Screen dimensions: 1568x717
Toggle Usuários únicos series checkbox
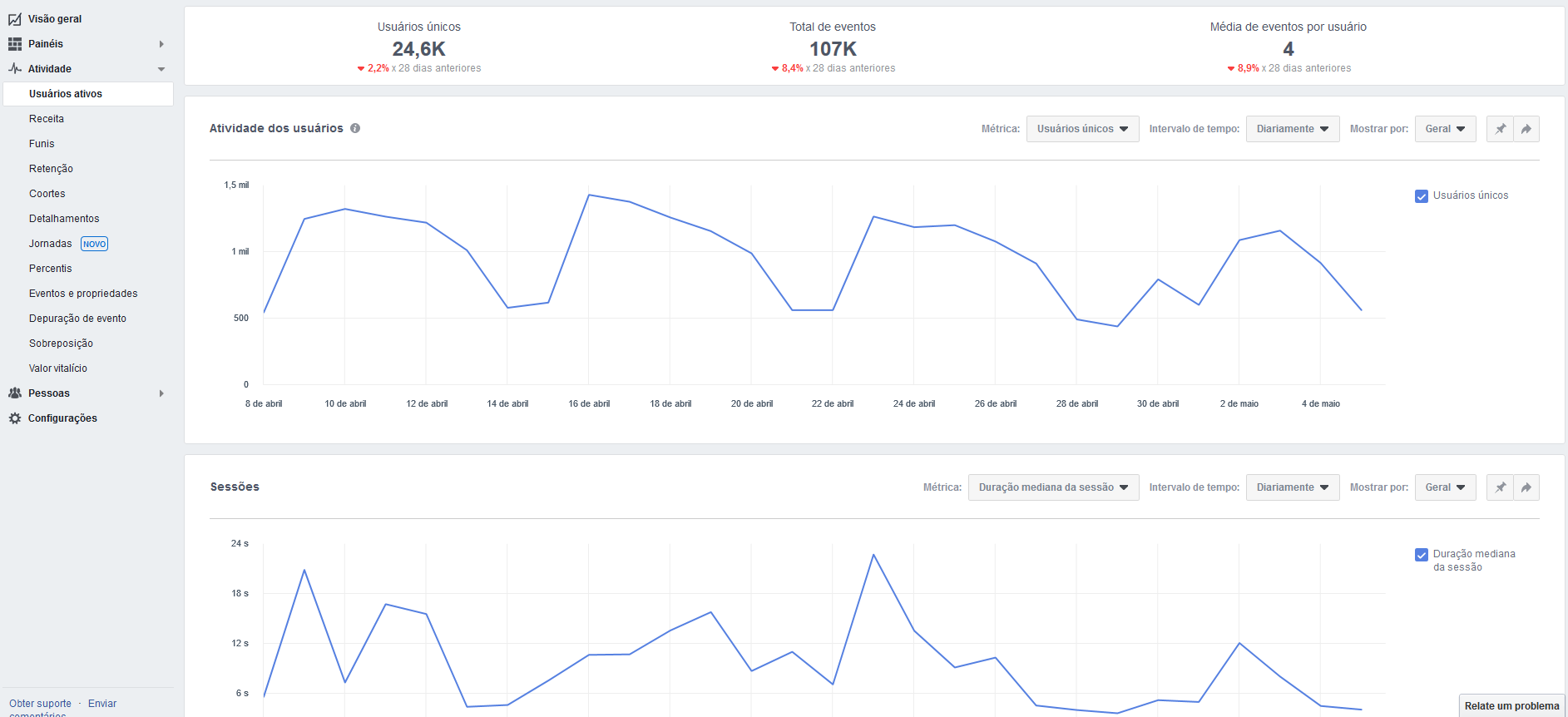[x=1422, y=196]
